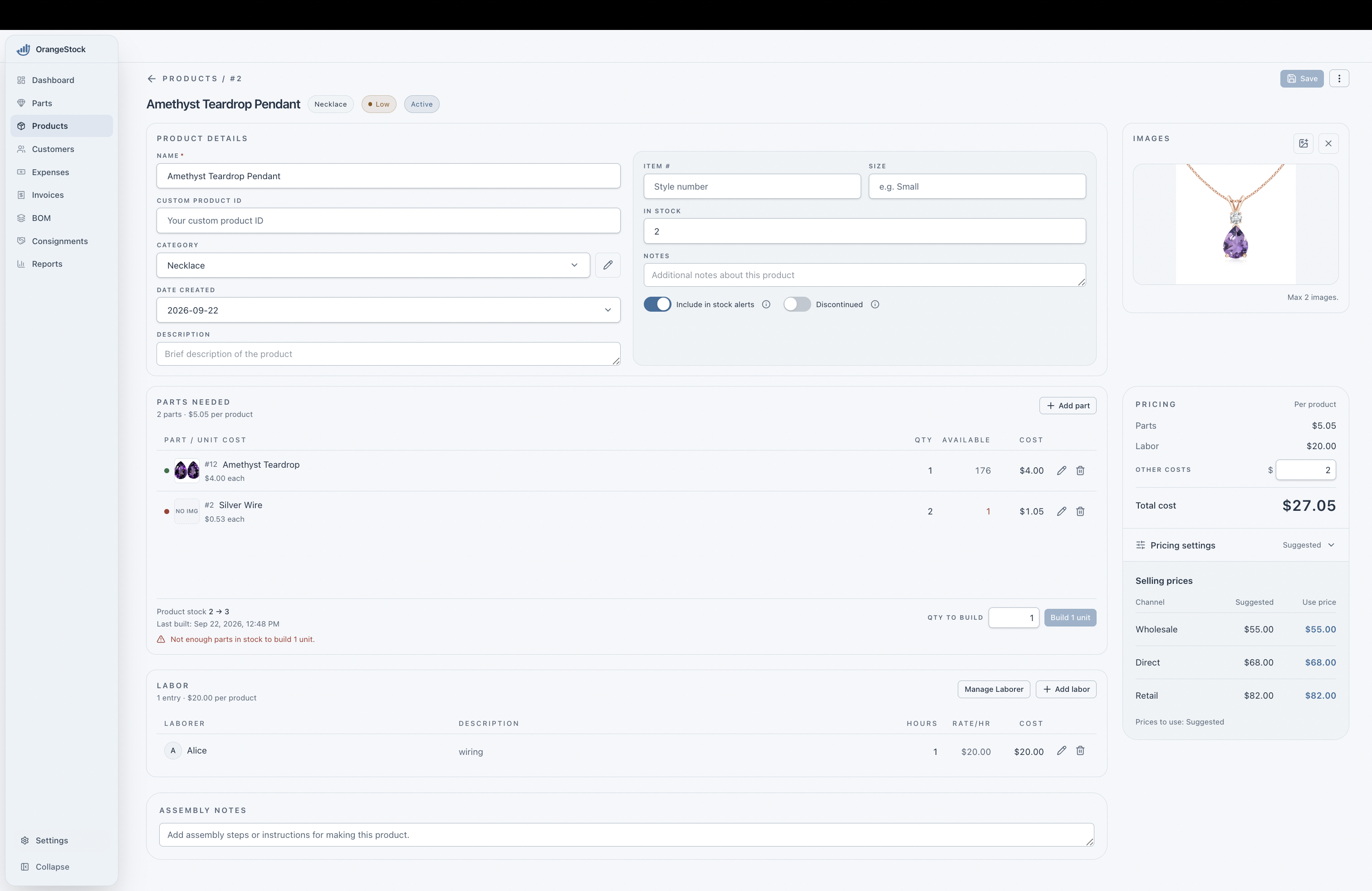Edit the Amethyst Teardrop part row
This screenshot has height=891, width=1372.
1061,471
